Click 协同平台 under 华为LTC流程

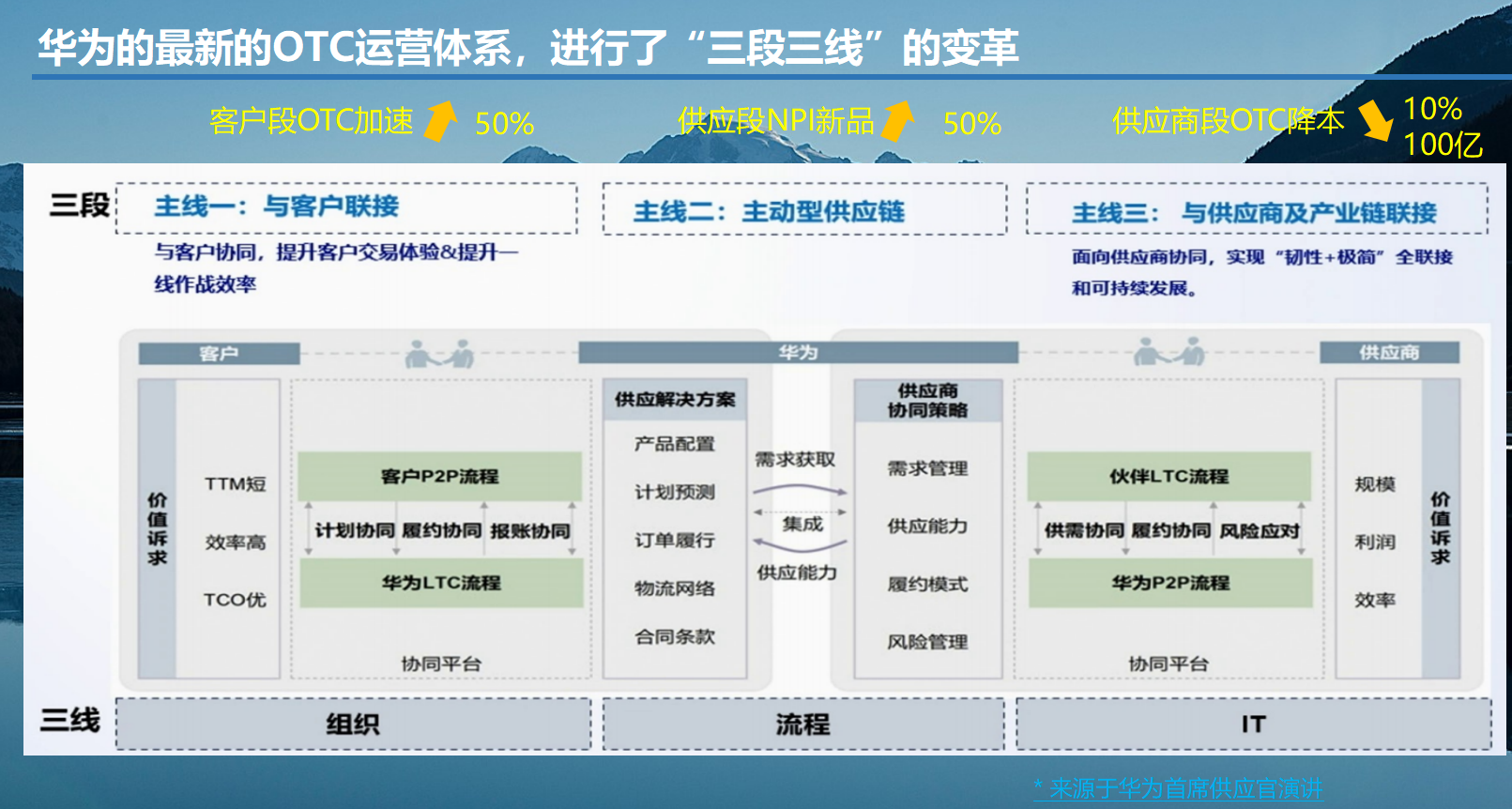(441, 664)
